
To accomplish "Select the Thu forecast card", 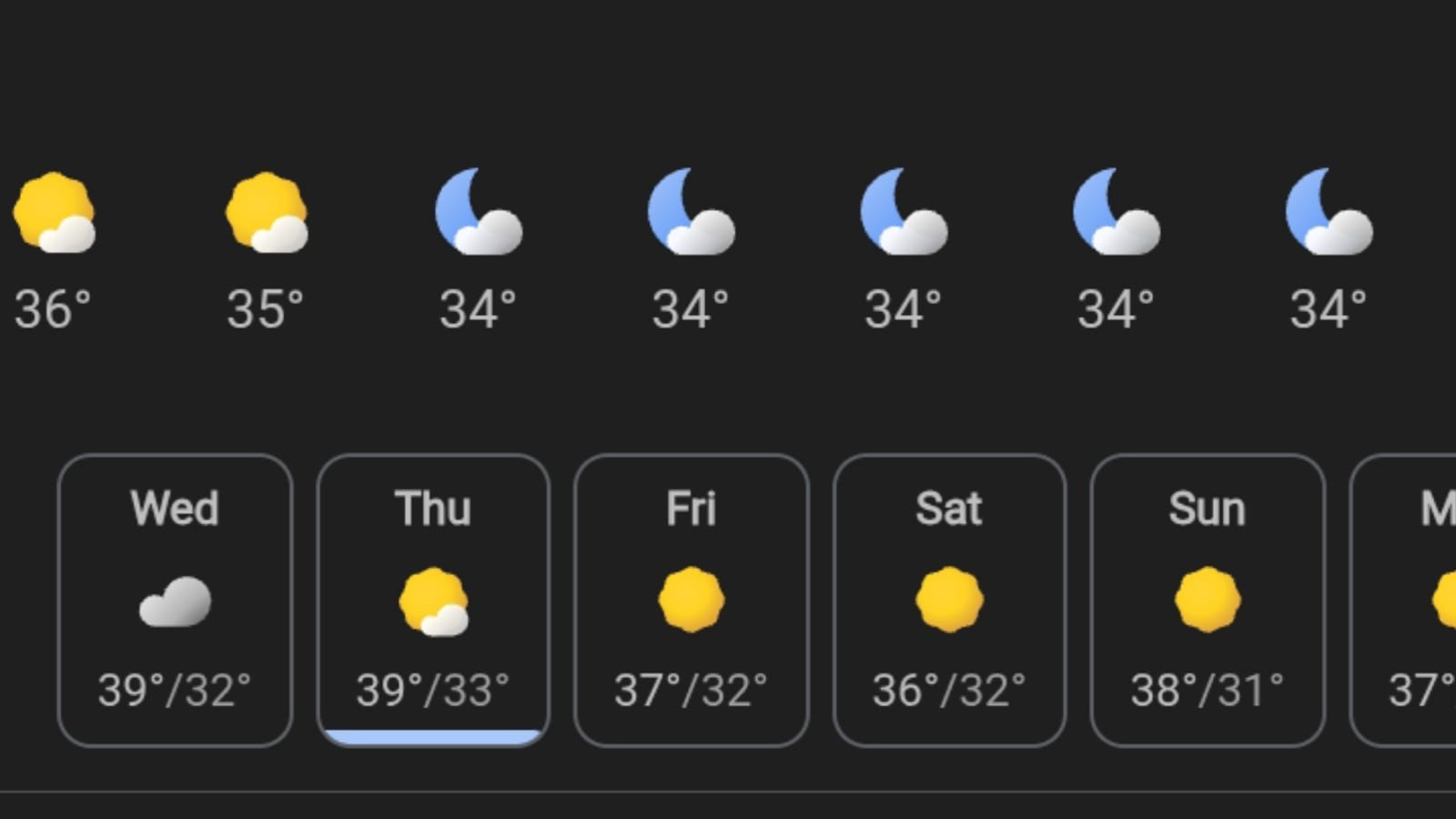I will tap(433, 601).
